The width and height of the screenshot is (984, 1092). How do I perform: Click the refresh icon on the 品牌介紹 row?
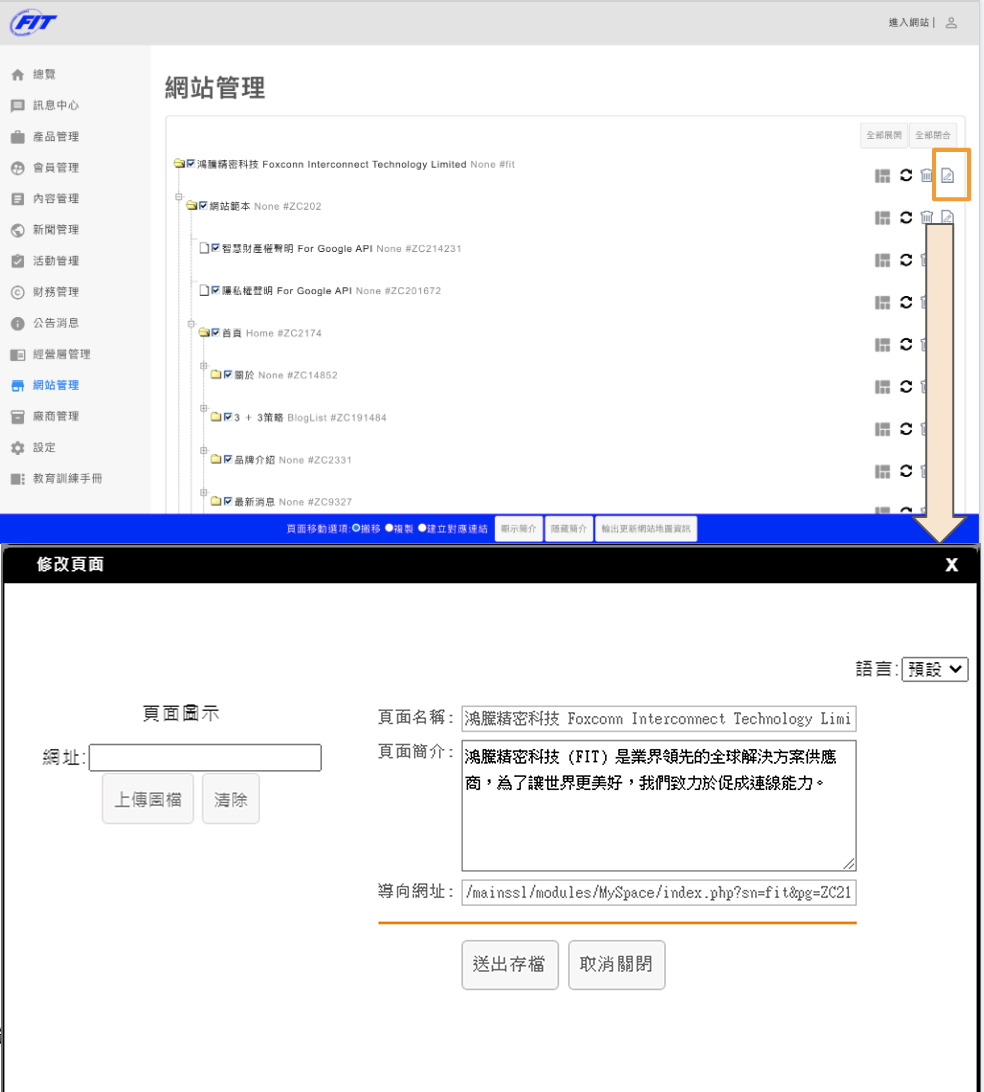[905, 471]
